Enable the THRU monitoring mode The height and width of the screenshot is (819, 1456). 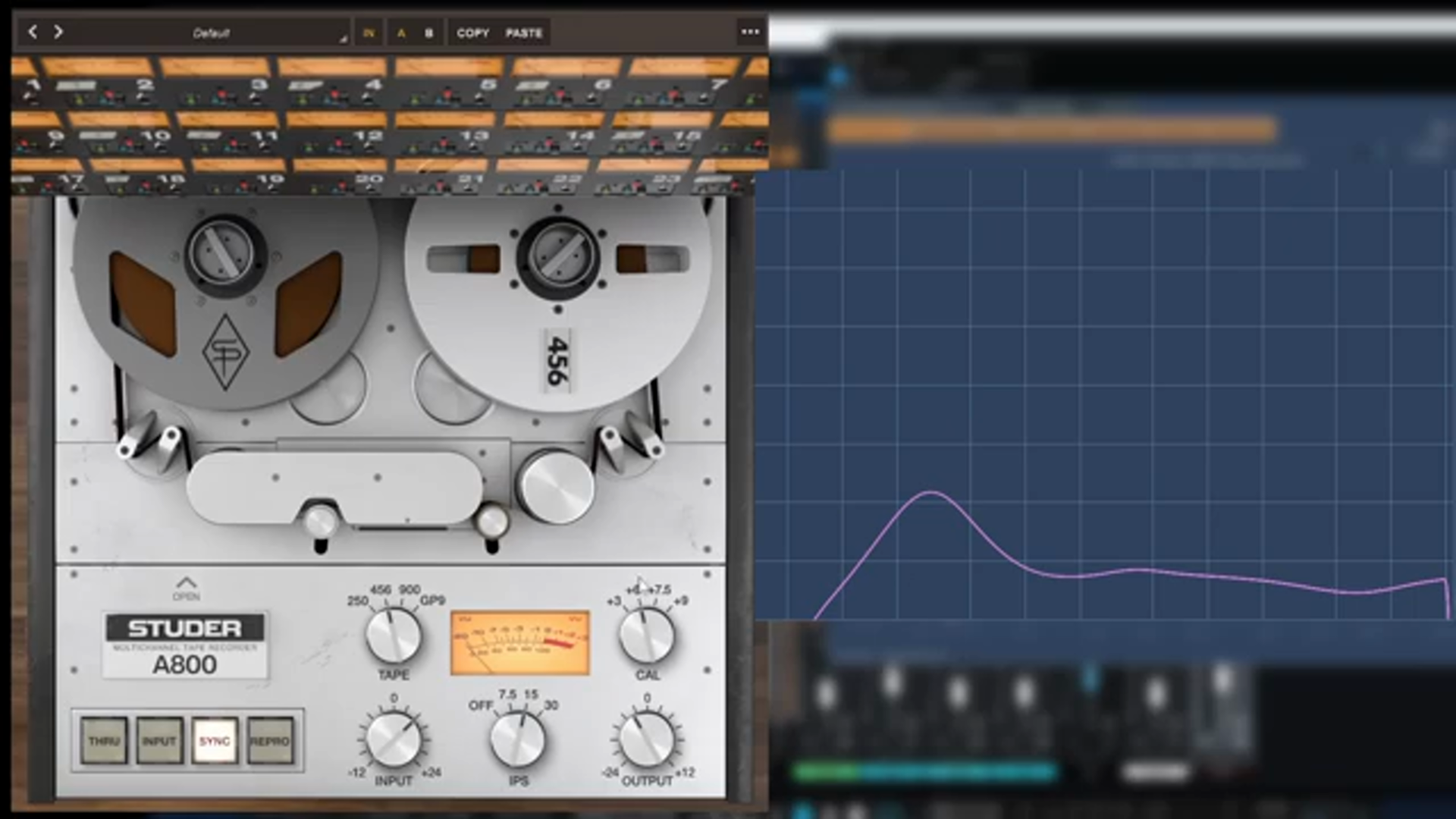coord(103,739)
